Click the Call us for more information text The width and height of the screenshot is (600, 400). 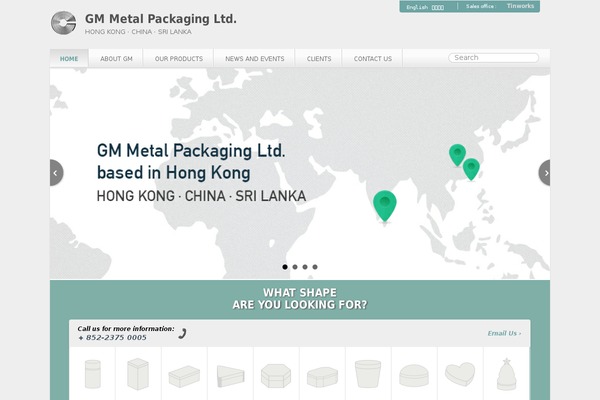(126, 328)
